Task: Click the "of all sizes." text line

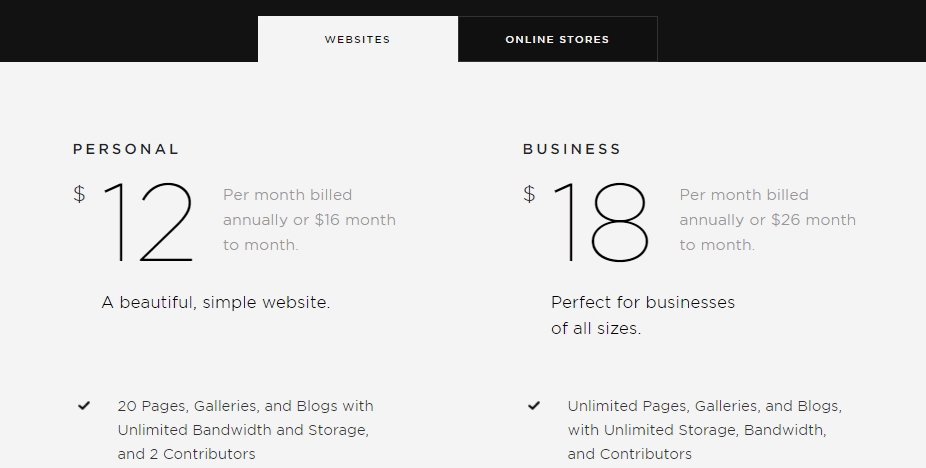Action: [596, 328]
